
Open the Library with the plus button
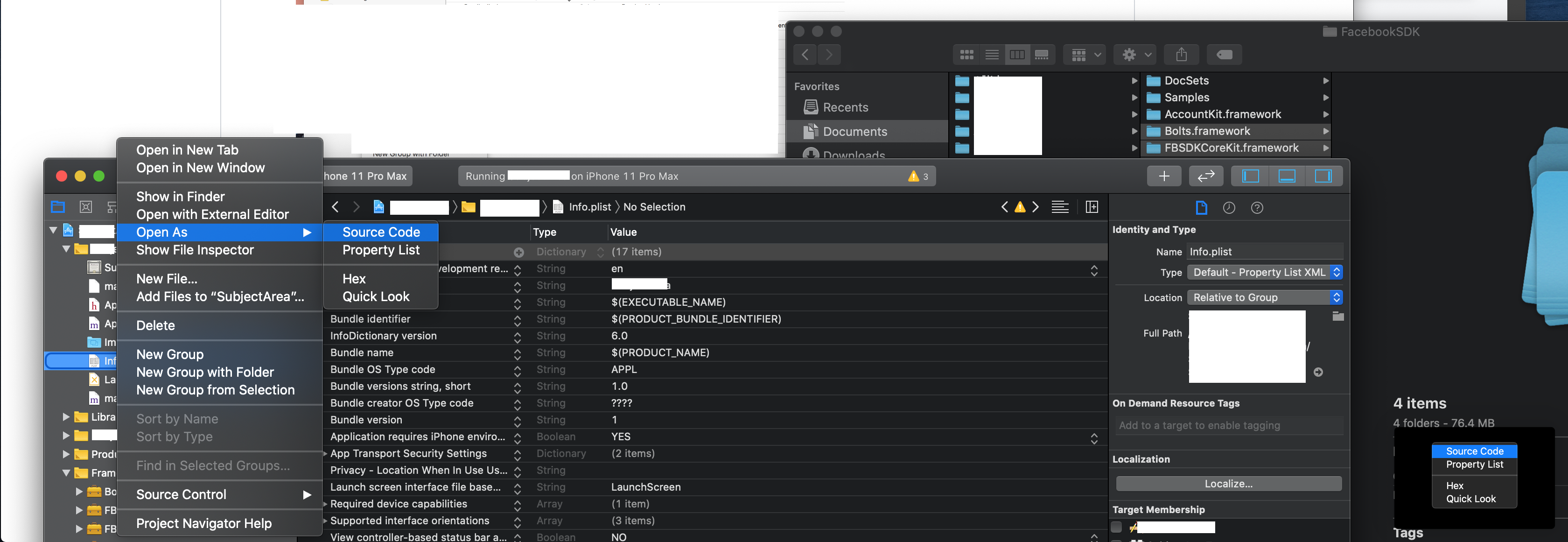coord(1163,176)
